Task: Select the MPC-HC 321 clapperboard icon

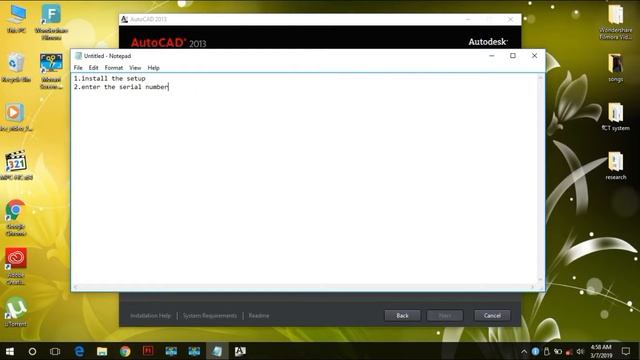Action: (x=16, y=165)
